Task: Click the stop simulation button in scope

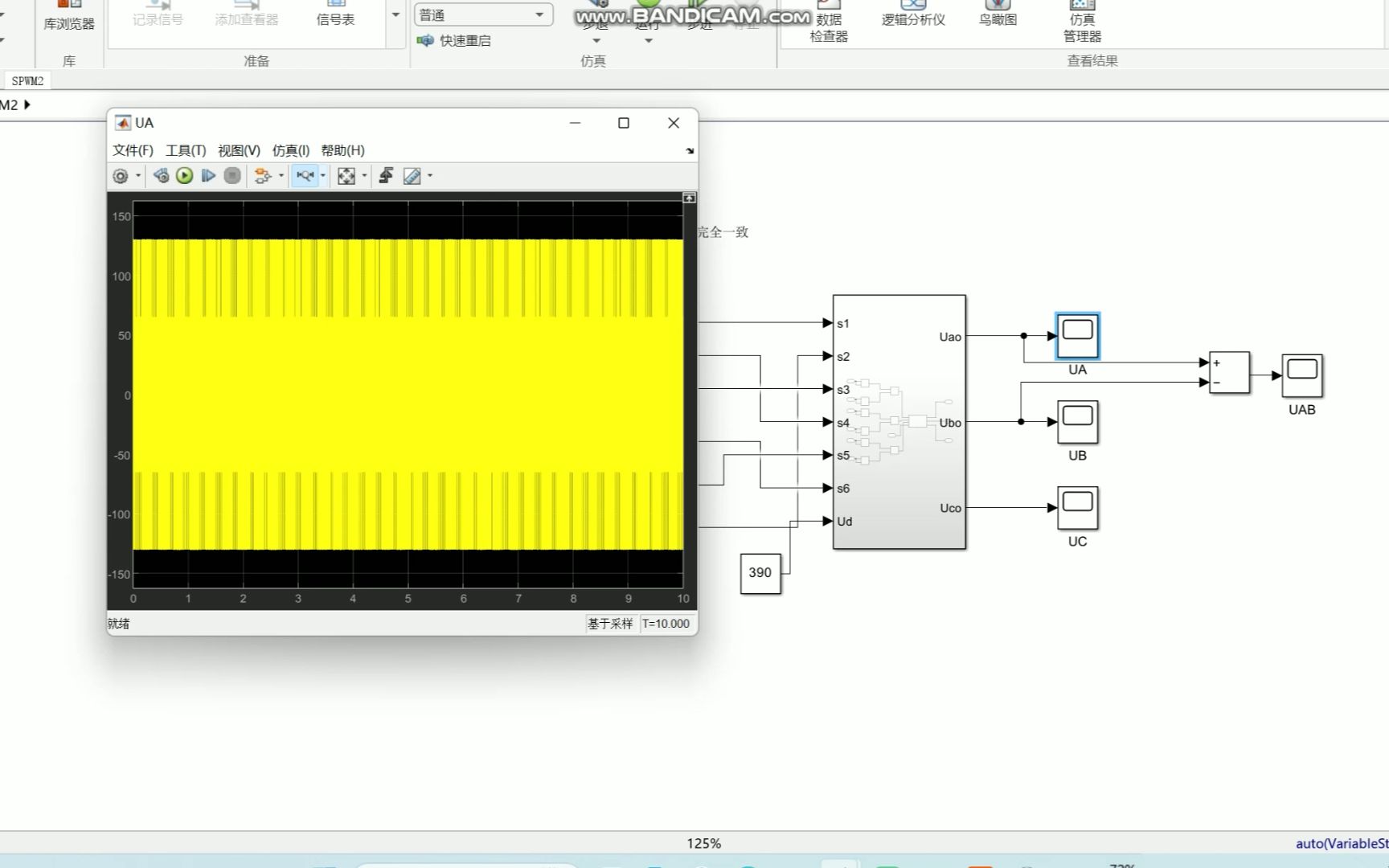Action: tap(232, 176)
